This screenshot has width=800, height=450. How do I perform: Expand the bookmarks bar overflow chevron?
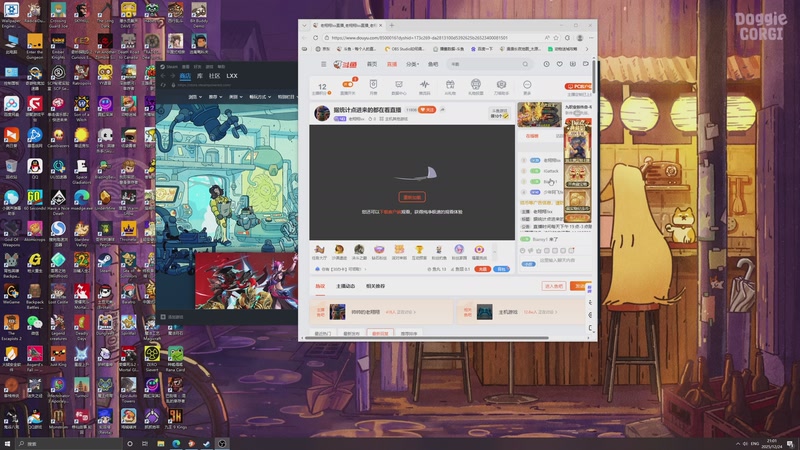pyautogui.click(x=587, y=49)
